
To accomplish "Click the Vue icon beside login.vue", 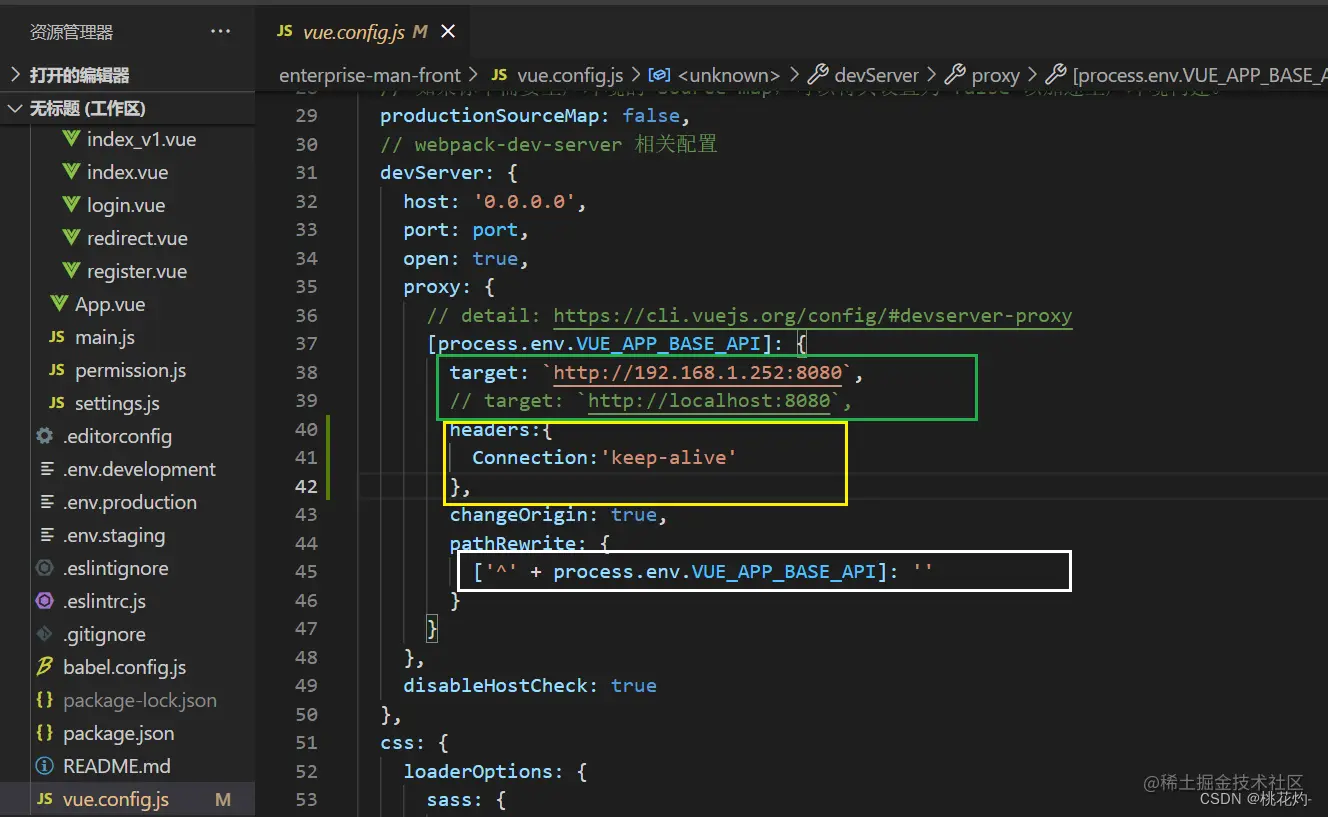I will (x=70, y=205).
